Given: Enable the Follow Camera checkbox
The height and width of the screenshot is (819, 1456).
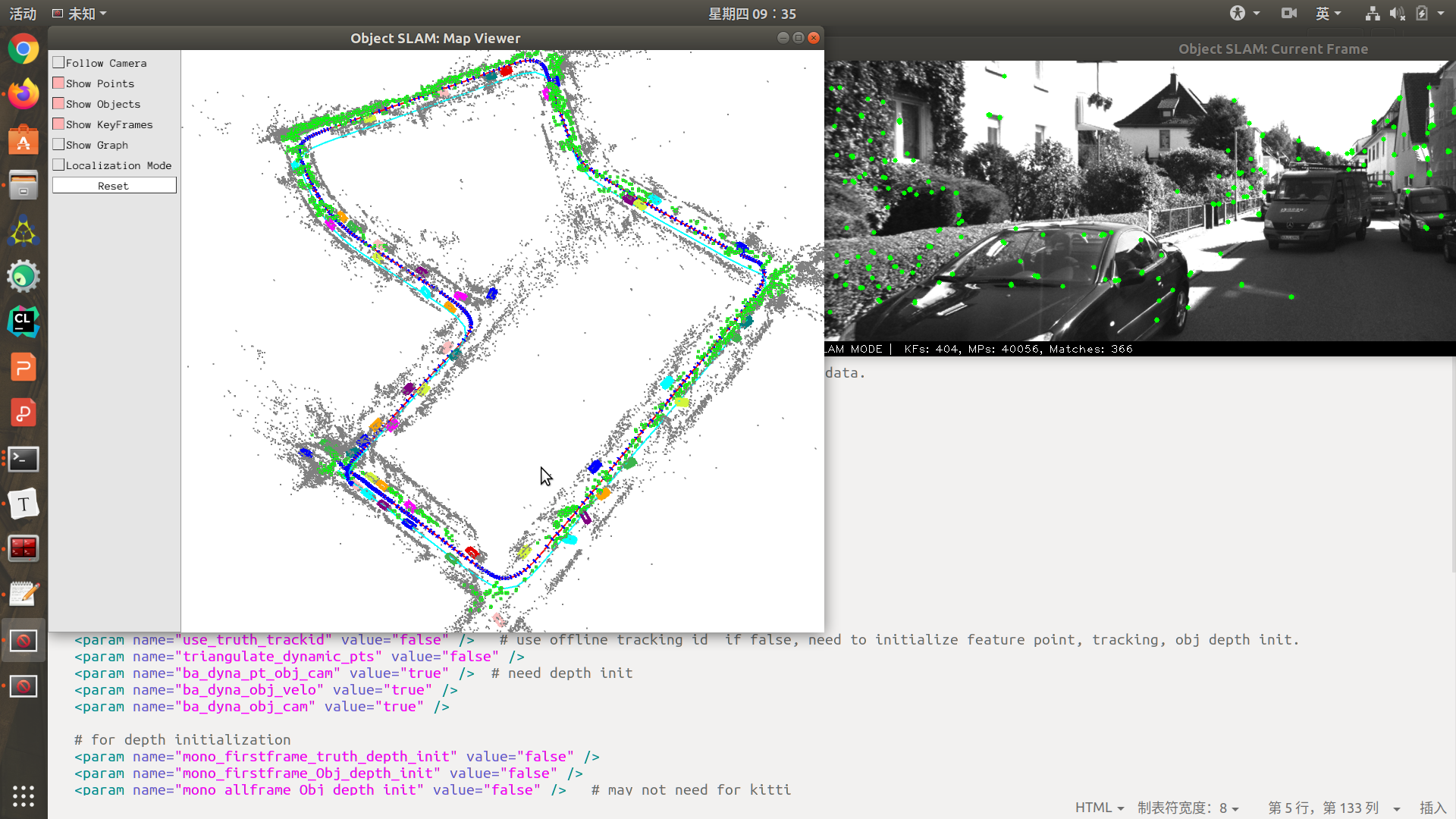Looking at the screenshot, I should coord(58,63).
